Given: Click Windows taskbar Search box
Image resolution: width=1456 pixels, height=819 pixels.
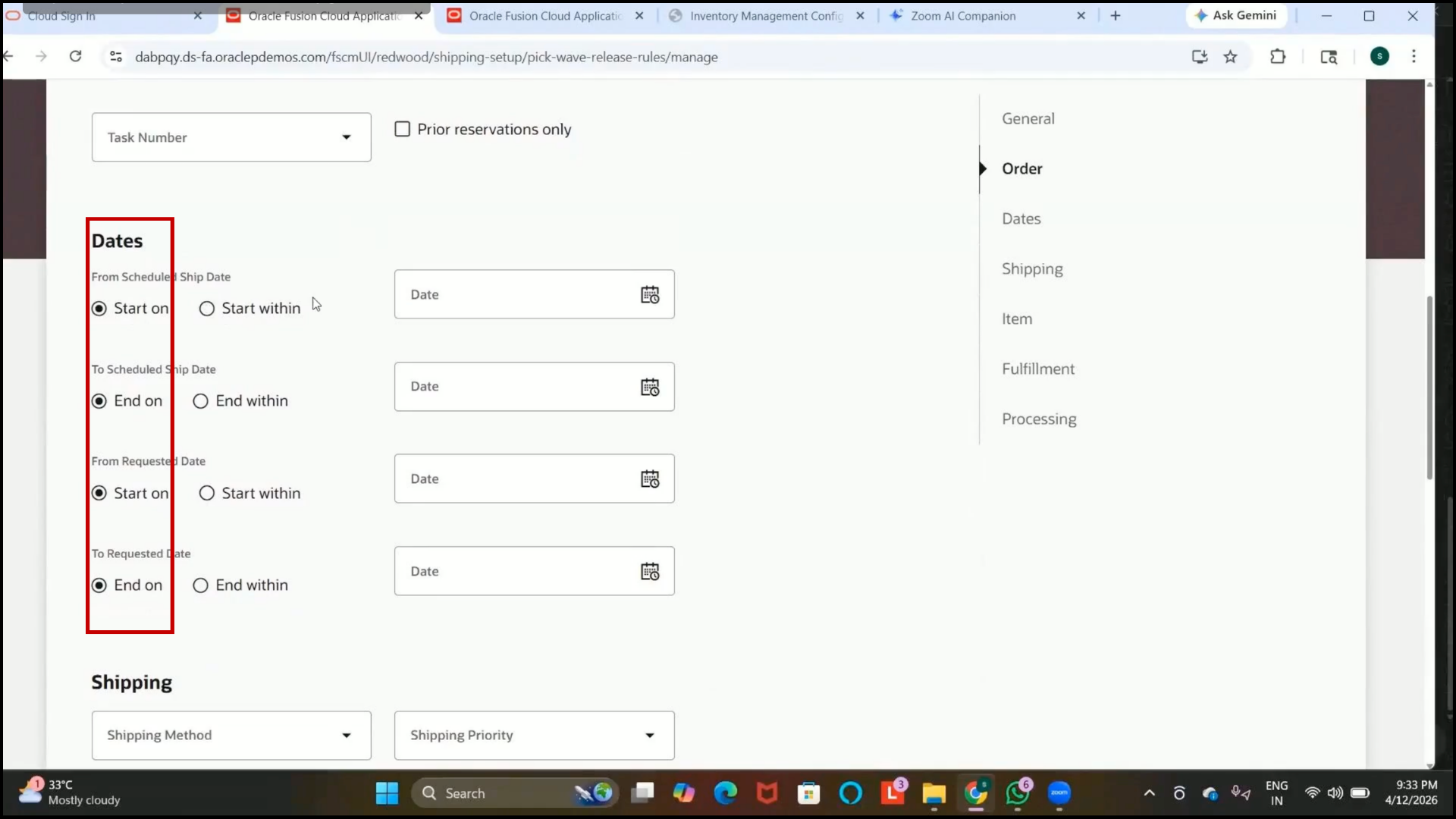Looking at the screenshot, I should click(x=516, y=793).
